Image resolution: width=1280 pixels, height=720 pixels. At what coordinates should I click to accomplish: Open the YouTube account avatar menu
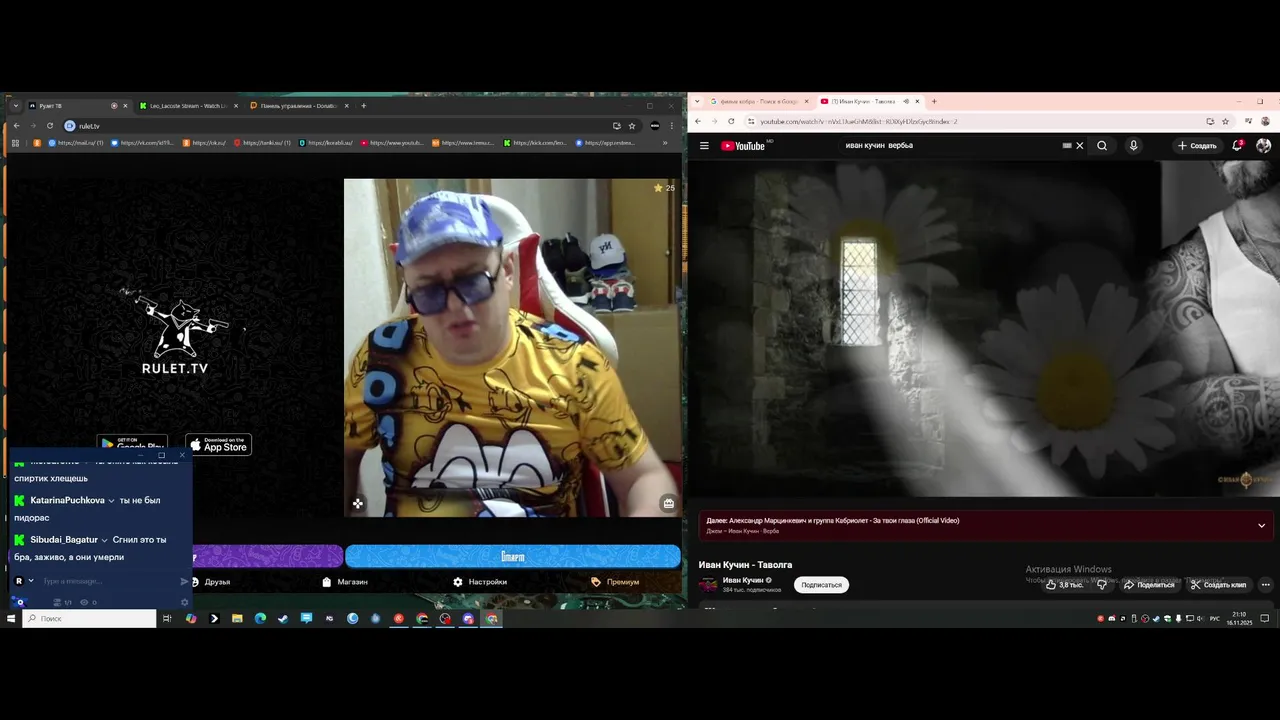[1264, 146]
